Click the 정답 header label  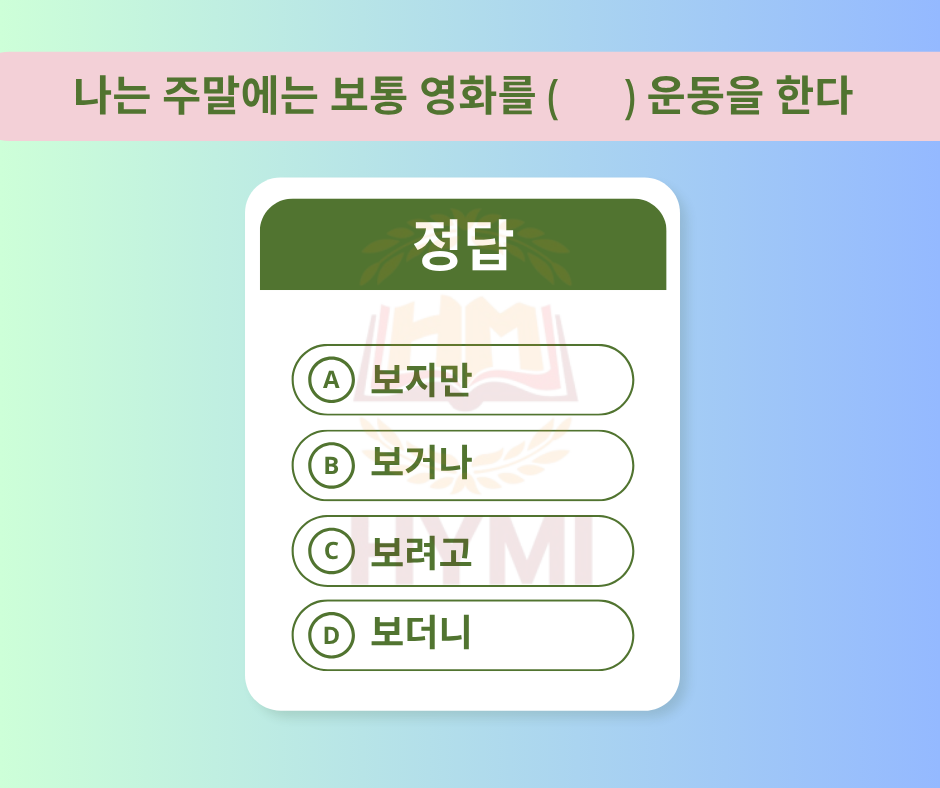[463, 244]
